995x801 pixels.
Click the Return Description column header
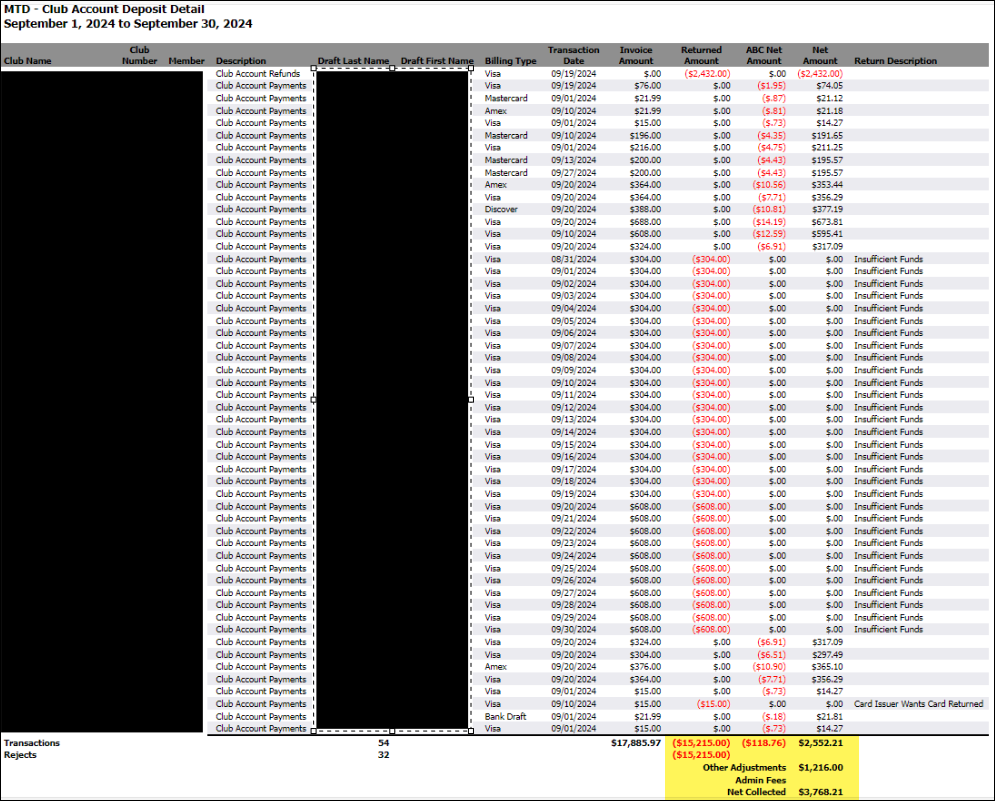pyautogui.click(x=895, y=61)
